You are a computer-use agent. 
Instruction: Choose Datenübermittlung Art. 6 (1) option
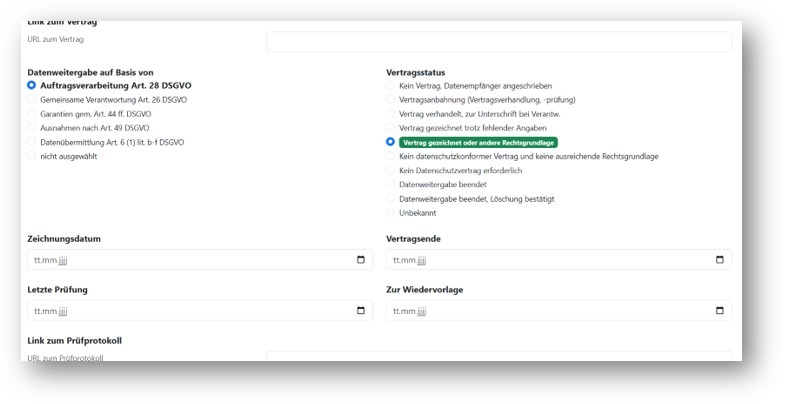[32, 142]
